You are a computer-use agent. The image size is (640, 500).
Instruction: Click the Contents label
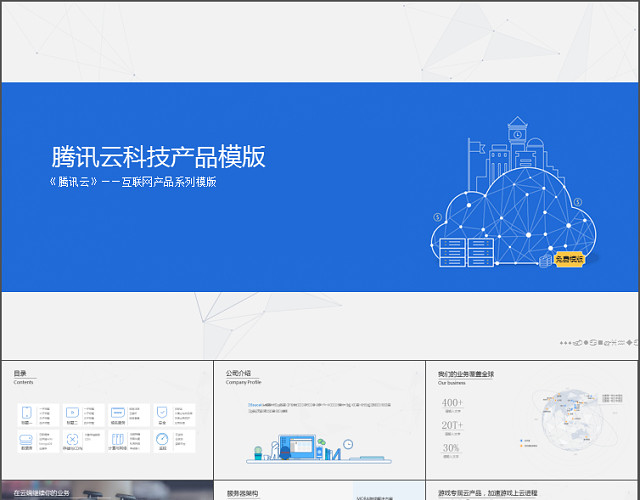(23, 382)
